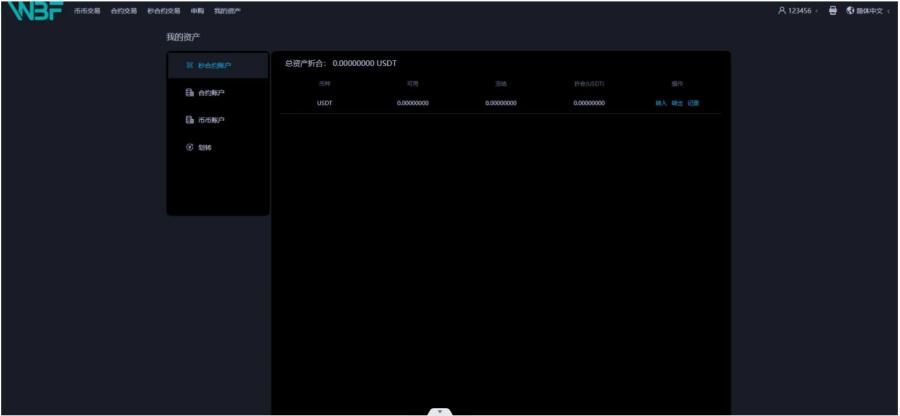The width and height of the screenshot is (900, 416).
Task: Click the 币币账户 sidebar icon
Action: 190,120
